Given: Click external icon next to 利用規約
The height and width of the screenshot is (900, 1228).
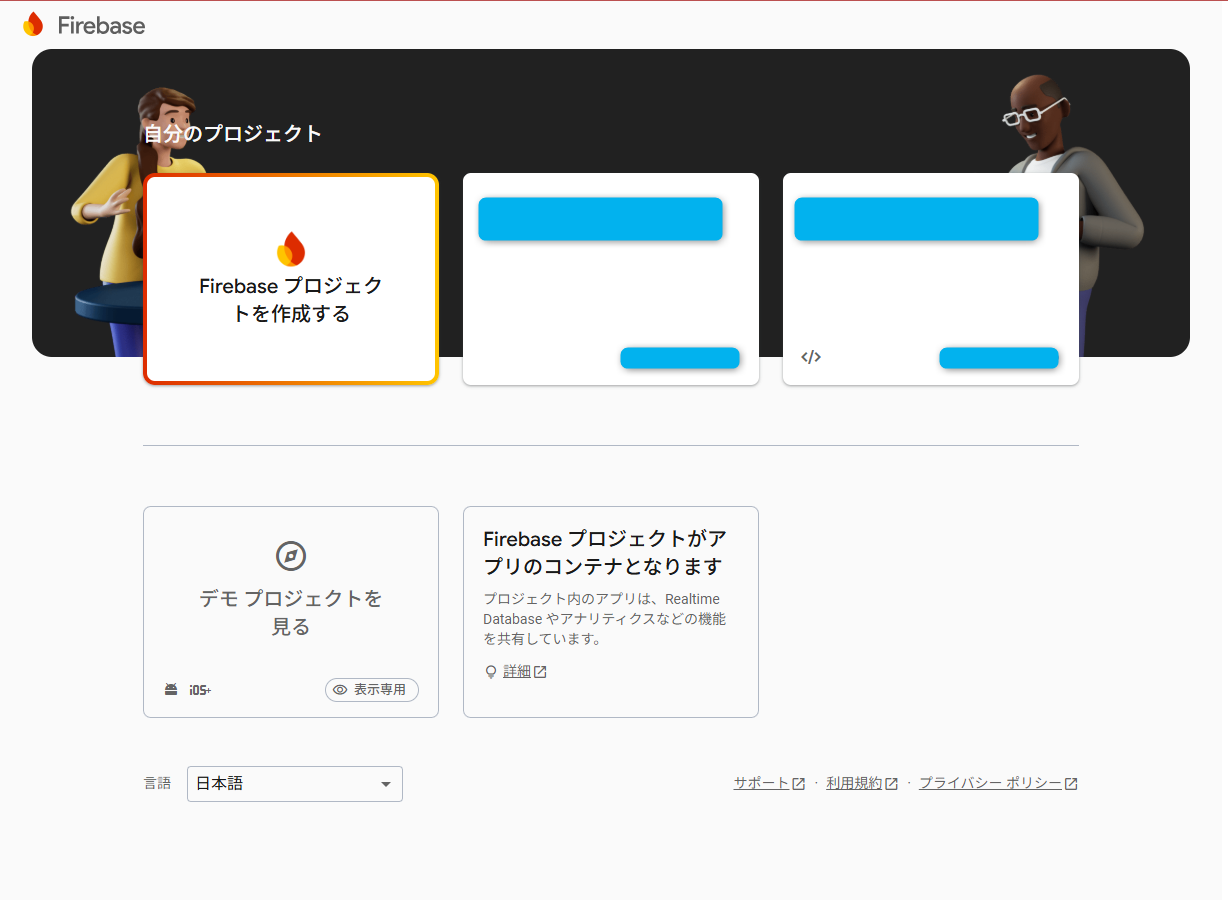Looking at the screenshot, I should click(892, 784).
